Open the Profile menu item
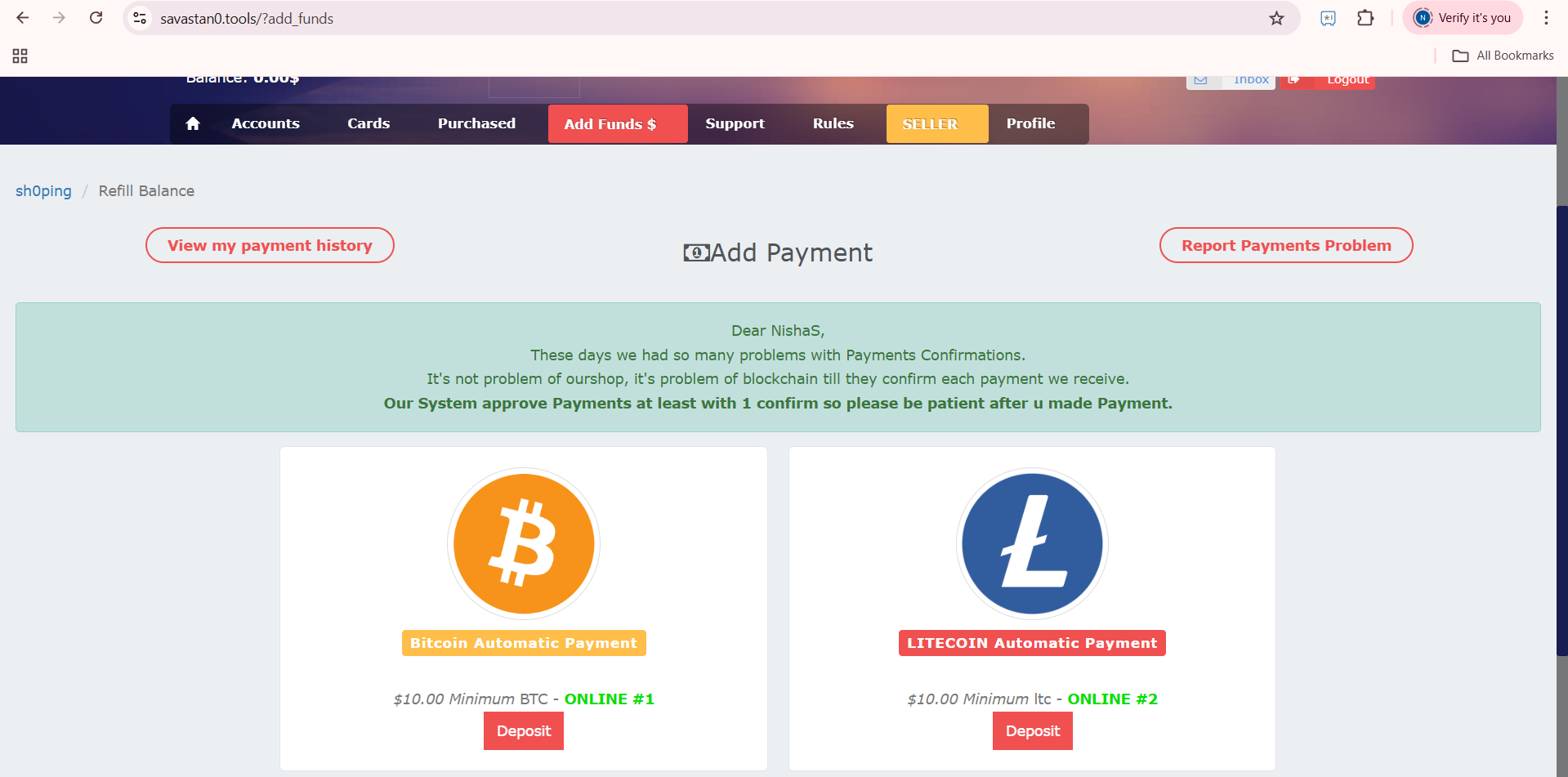 click(1030, 123)
